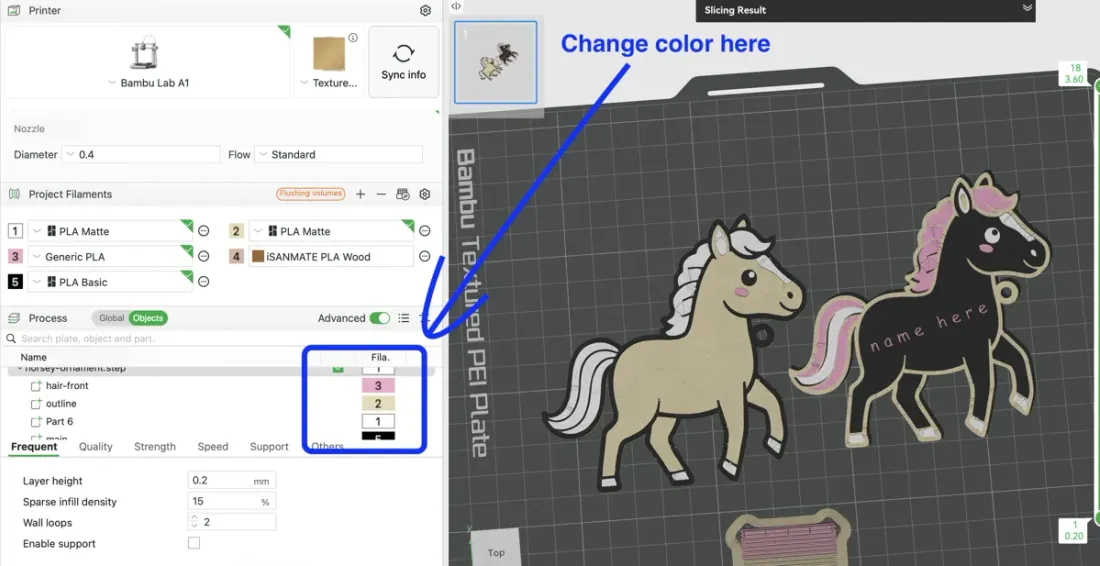This screenshot has height=566, width=1100.
Task: Open Flushing volumes button
Action: click(x=311, y=194)
